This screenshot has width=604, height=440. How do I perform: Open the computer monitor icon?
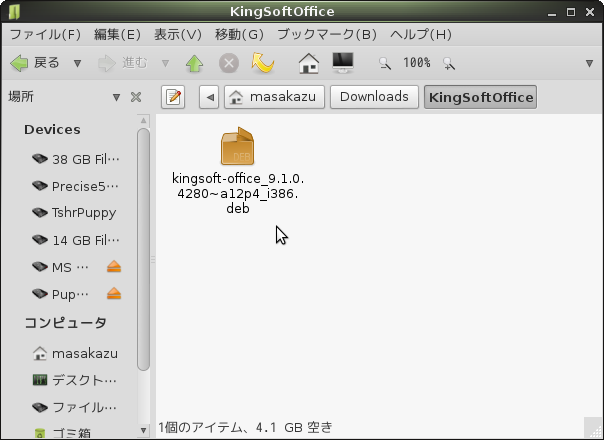pyautogui.click(x=343, y=63)
